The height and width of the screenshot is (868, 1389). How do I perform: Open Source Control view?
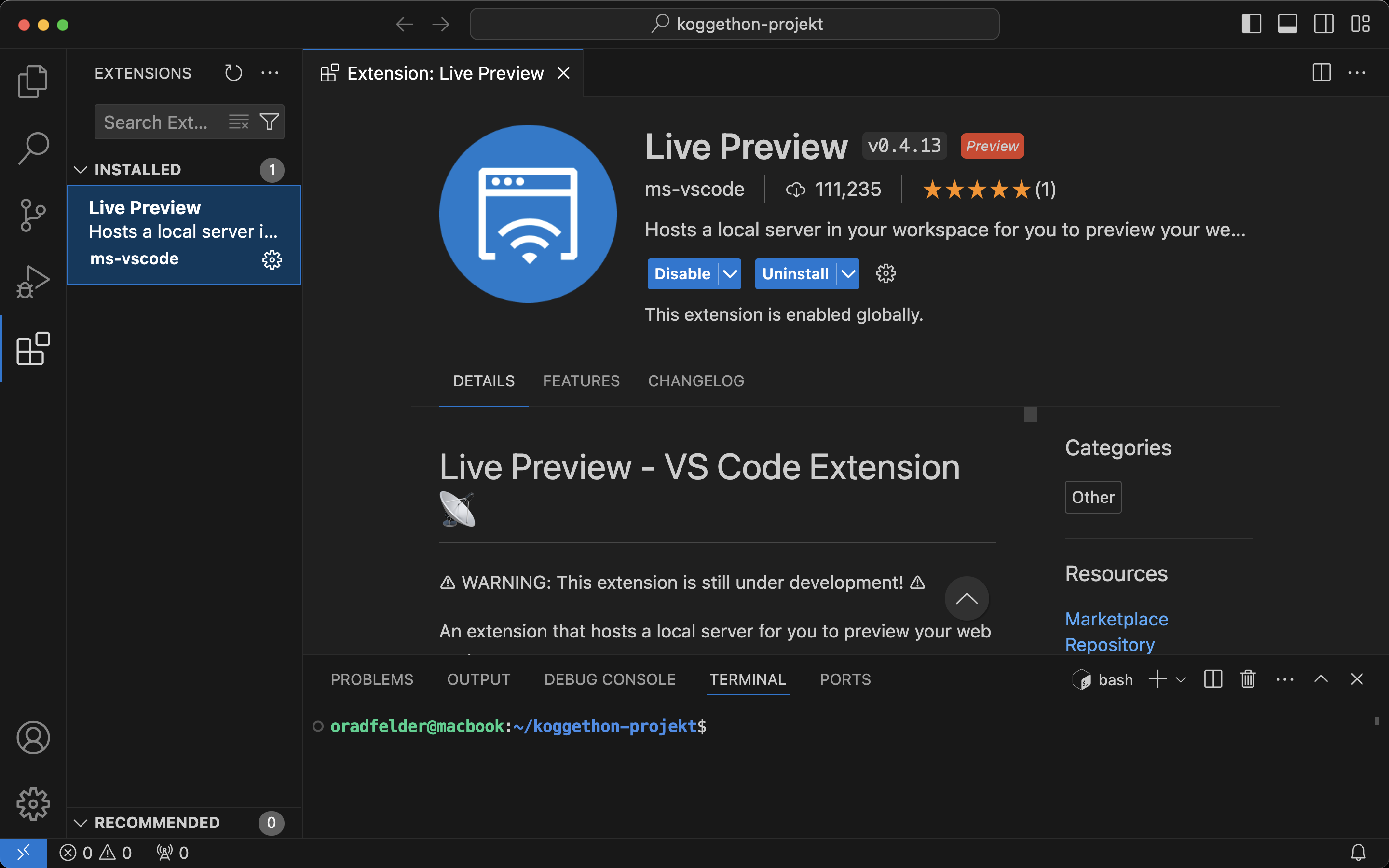coord(33,215)
